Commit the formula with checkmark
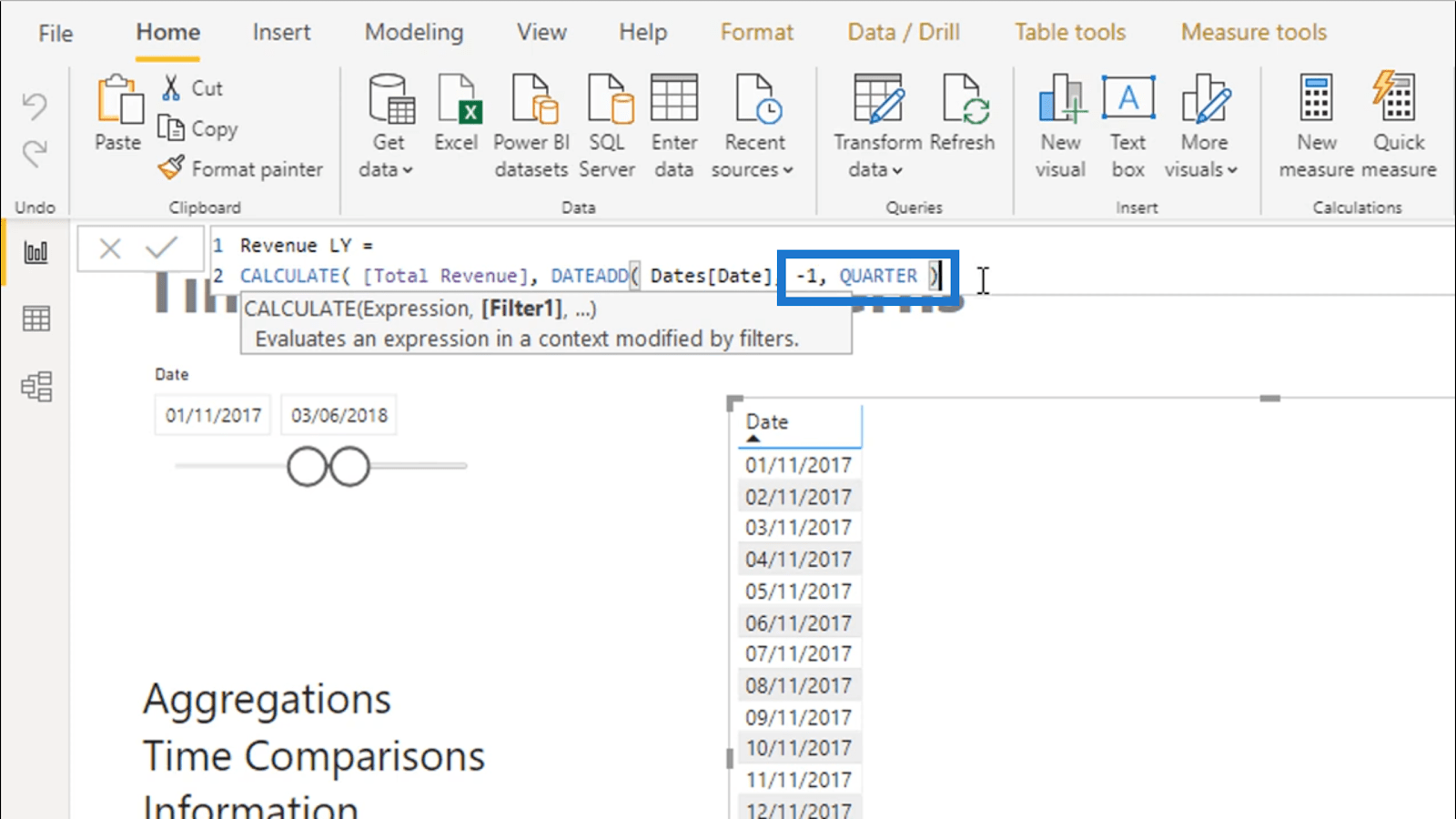 click(161, 248)
